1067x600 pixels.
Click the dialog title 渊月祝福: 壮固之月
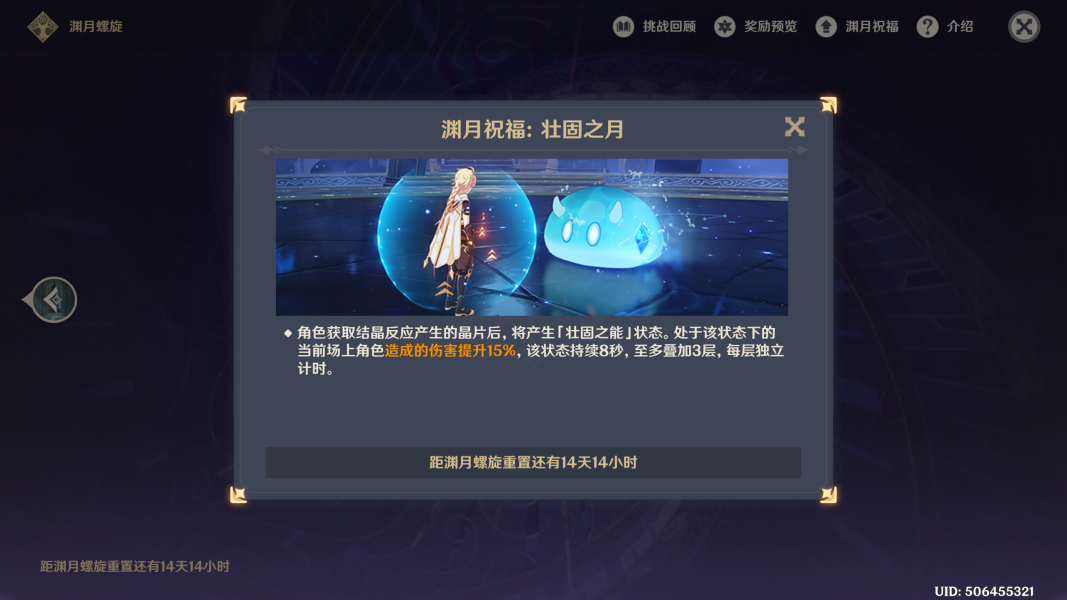(532, 129)
